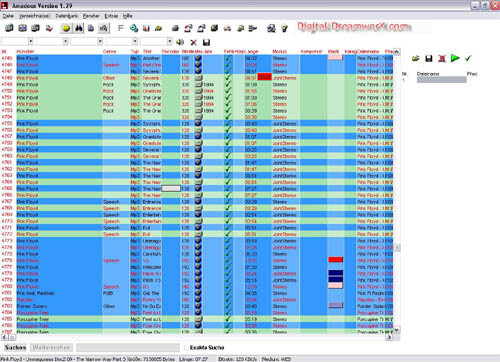
Task: Click the table's vertical scrollbar down arrow
Action: pos(397,330)
